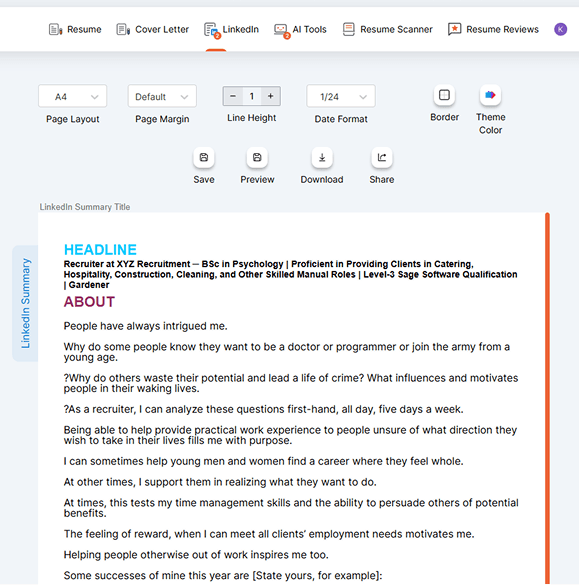
Task: Toggle the Border icon
Action: point(444,95)
